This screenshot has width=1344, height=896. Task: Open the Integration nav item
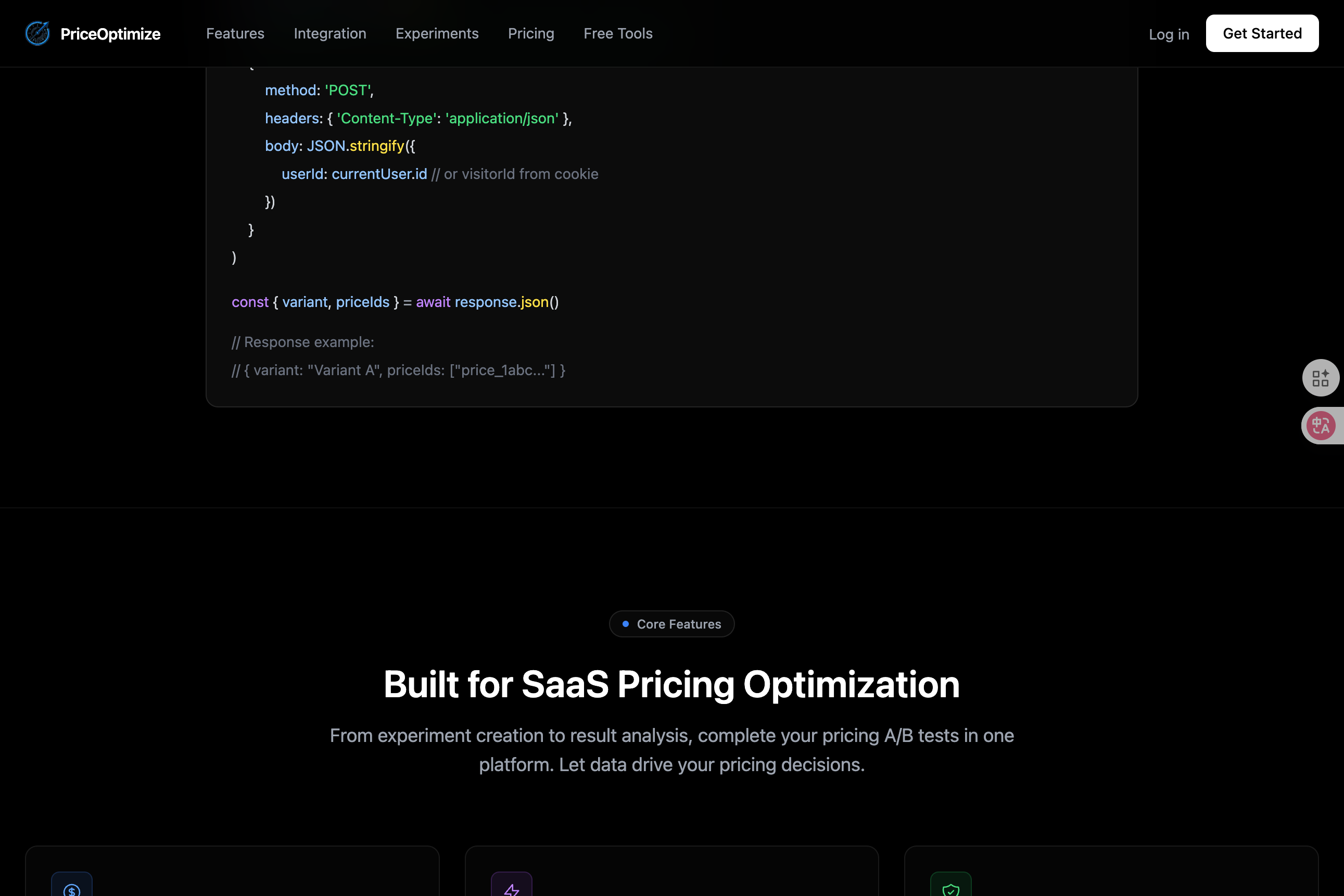pyautogui.click(x=330, y=34)
